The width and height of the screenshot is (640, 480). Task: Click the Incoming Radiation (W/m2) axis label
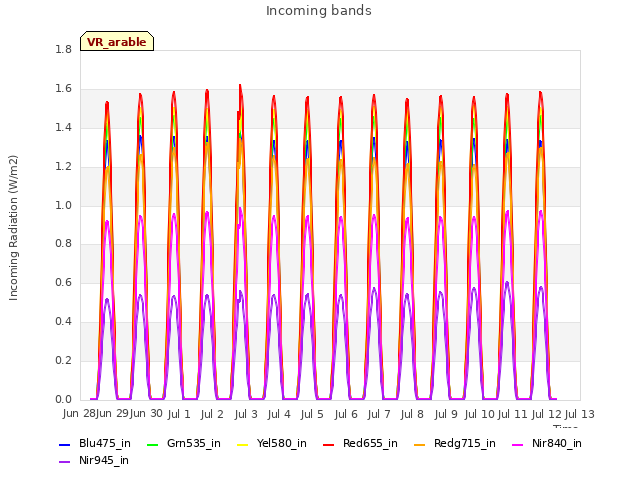click(13, 228)
